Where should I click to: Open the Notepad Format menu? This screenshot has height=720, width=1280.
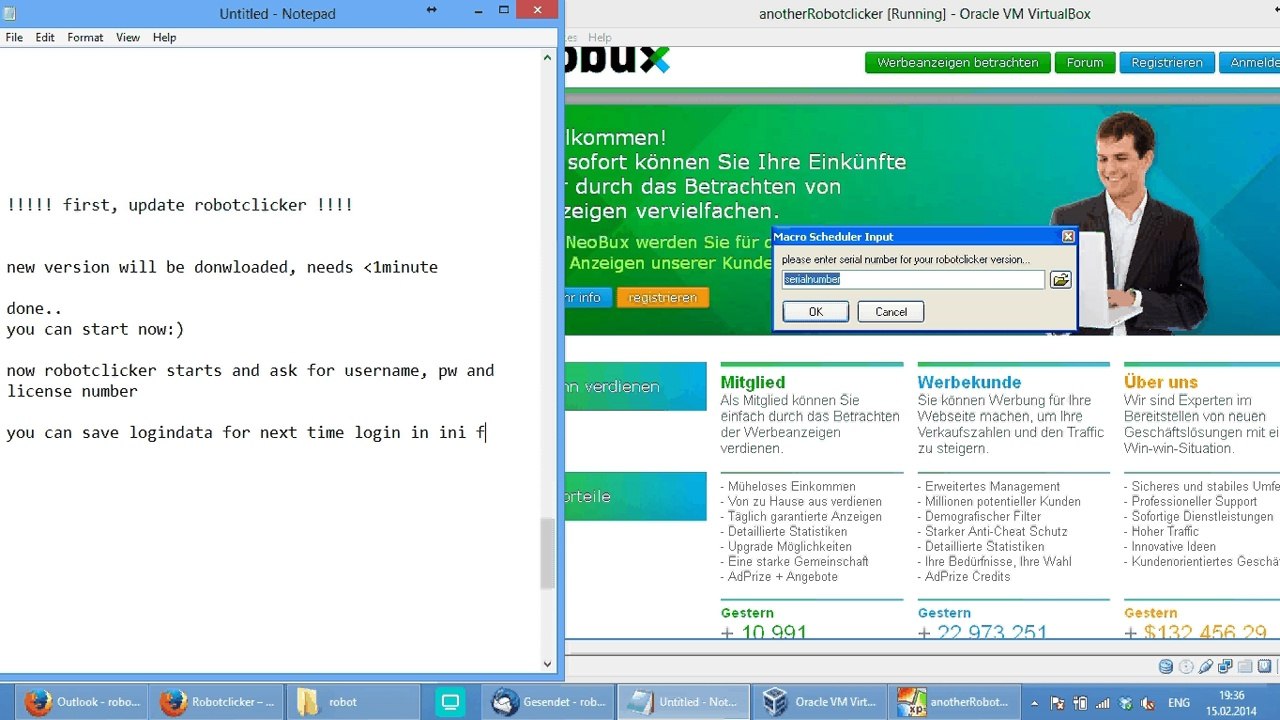85,37
